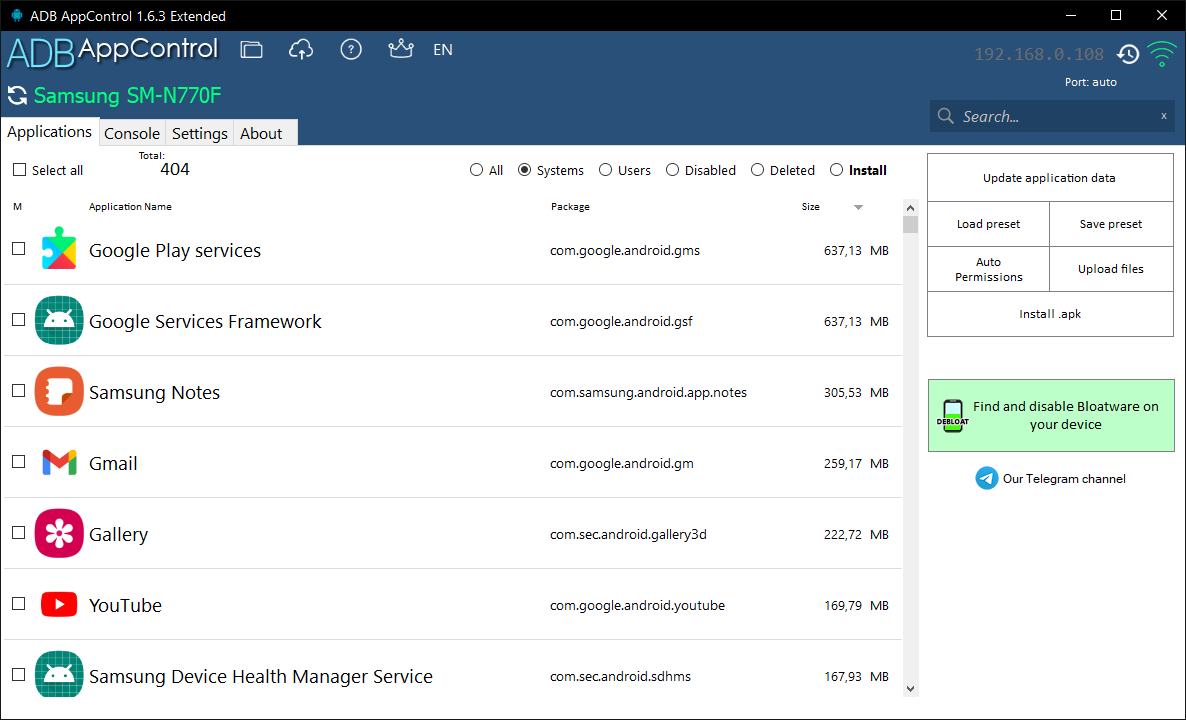Screen dimensions: 1186x720
Task: Click the Debloat phone icon
Action: [x=953, y=416]
